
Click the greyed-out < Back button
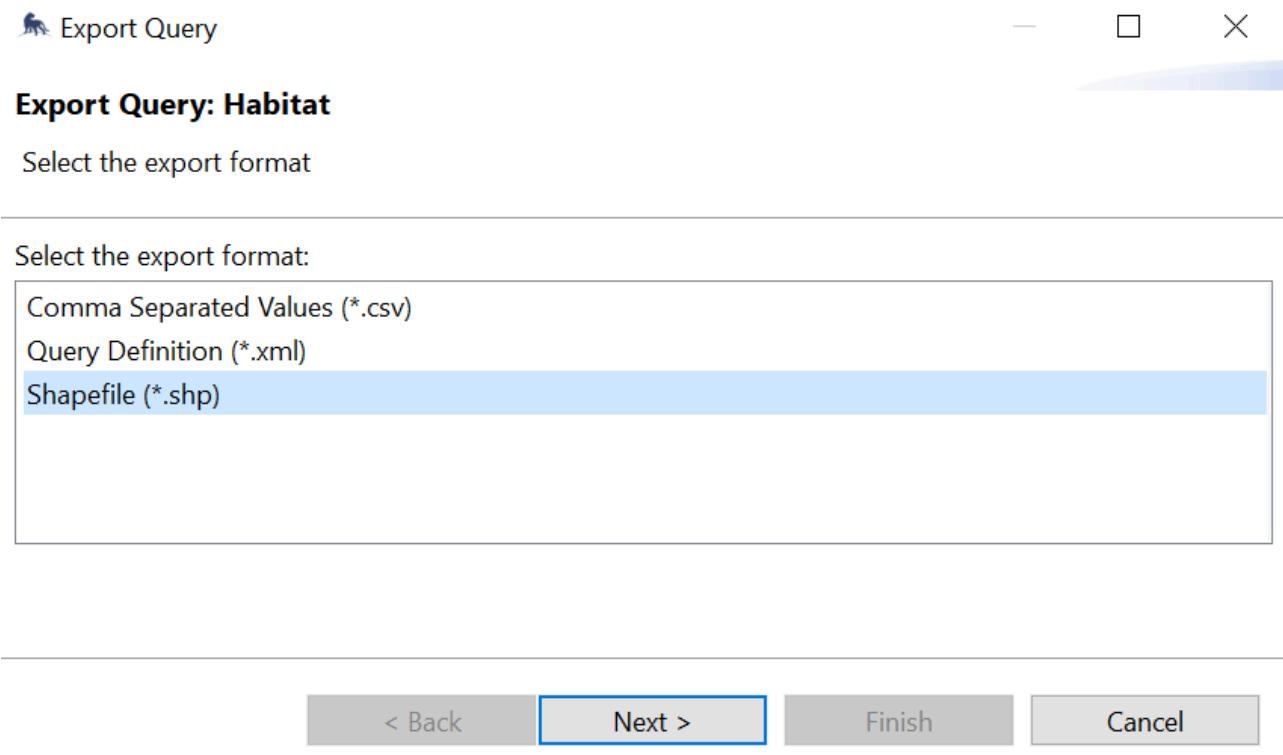click(421, 722)
